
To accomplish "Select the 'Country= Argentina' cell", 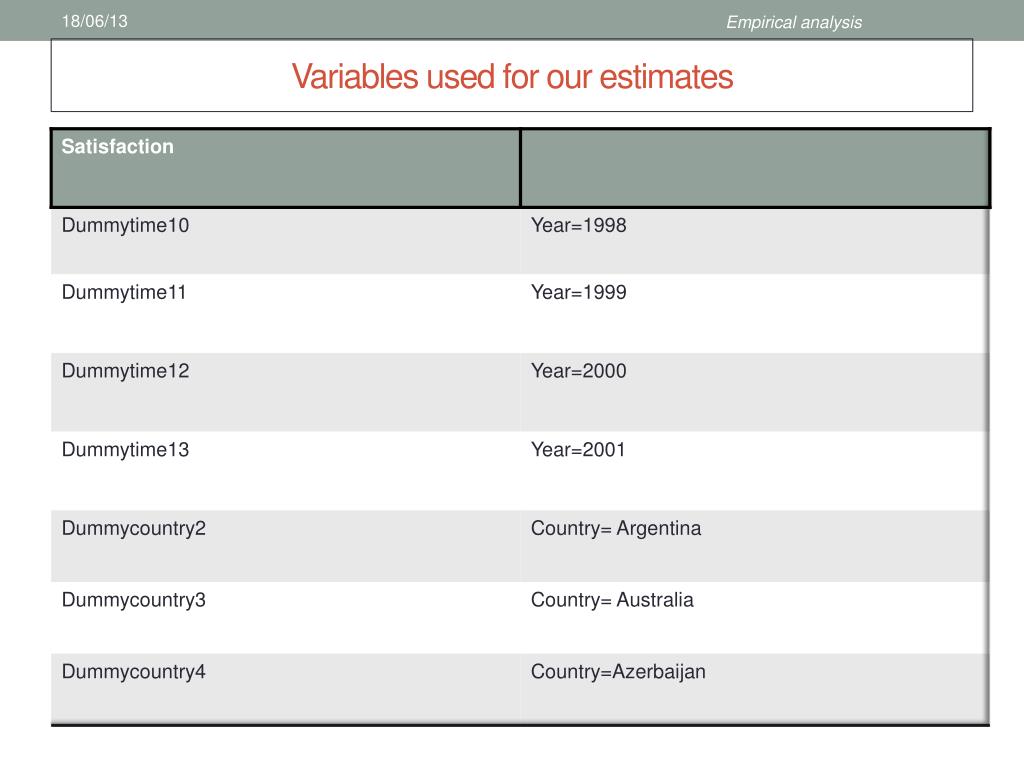I will point(755,546).
